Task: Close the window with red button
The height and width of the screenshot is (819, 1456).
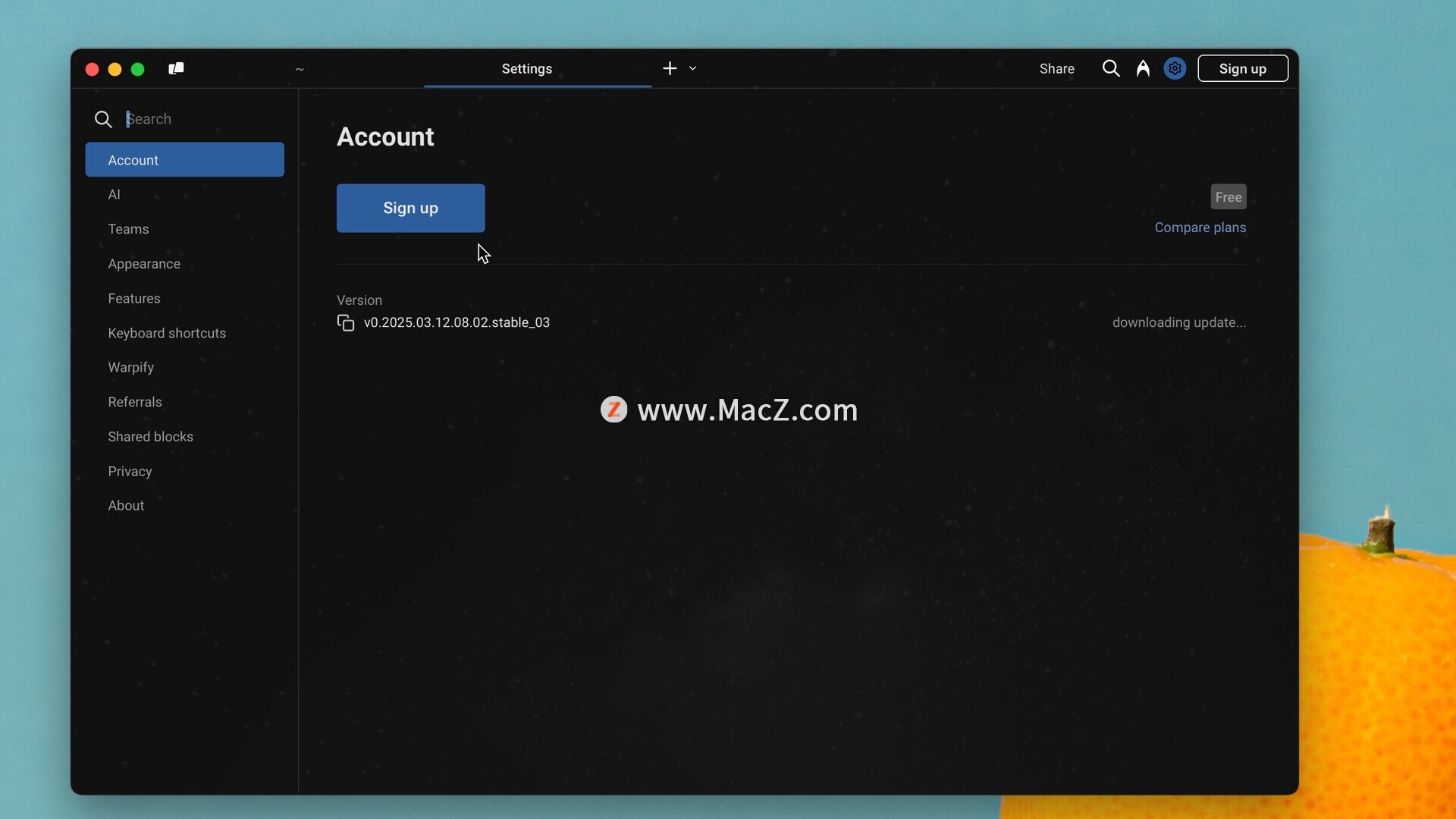Action: pos(93,70)
